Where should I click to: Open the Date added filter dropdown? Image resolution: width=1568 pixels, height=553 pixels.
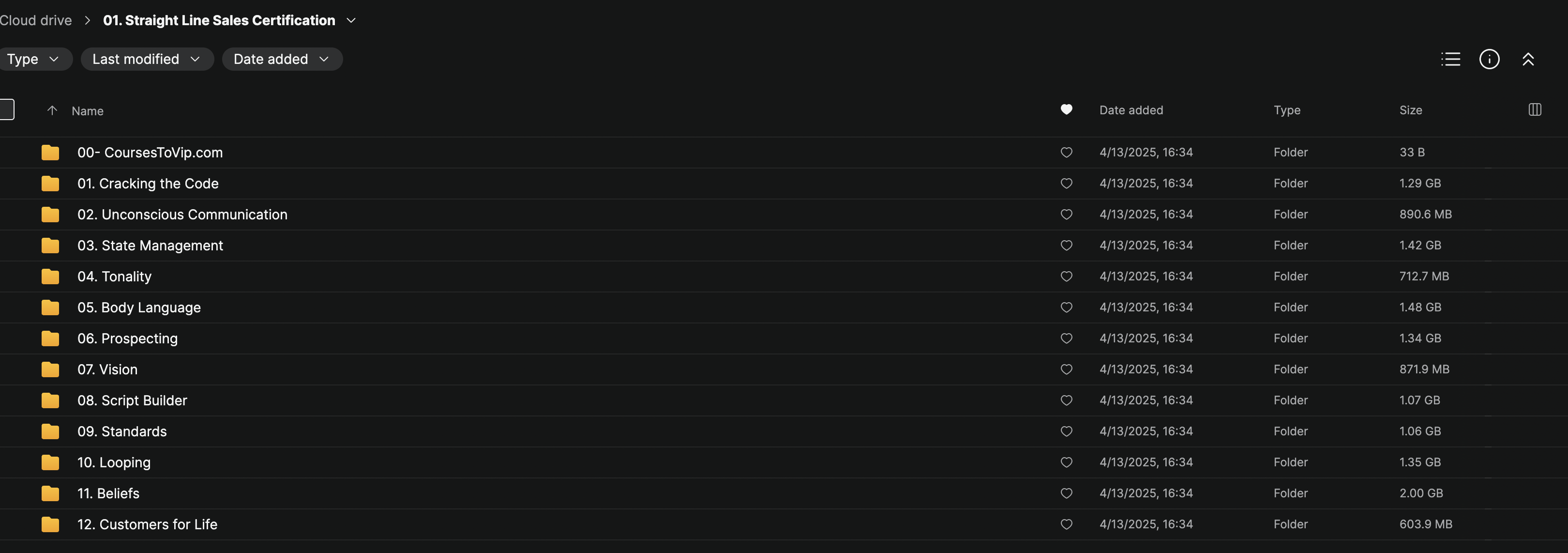tap(281, 59)
